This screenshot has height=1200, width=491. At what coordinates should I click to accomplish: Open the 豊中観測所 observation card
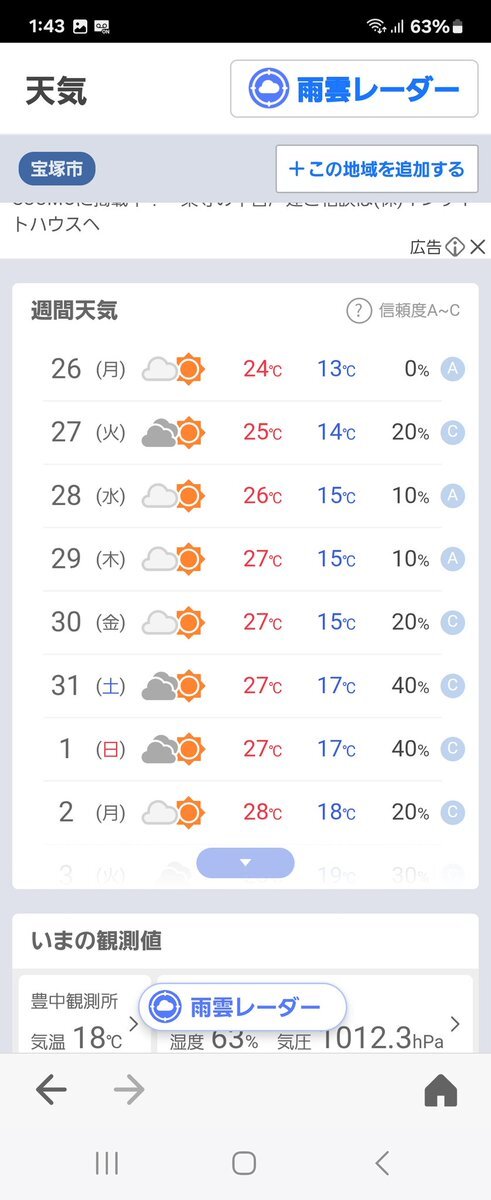(x=84, y=1015)
